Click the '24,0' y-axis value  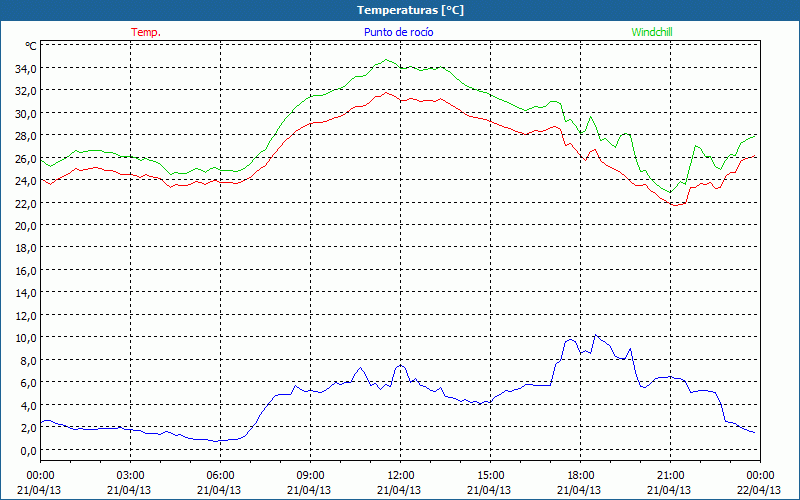(26, 181)
